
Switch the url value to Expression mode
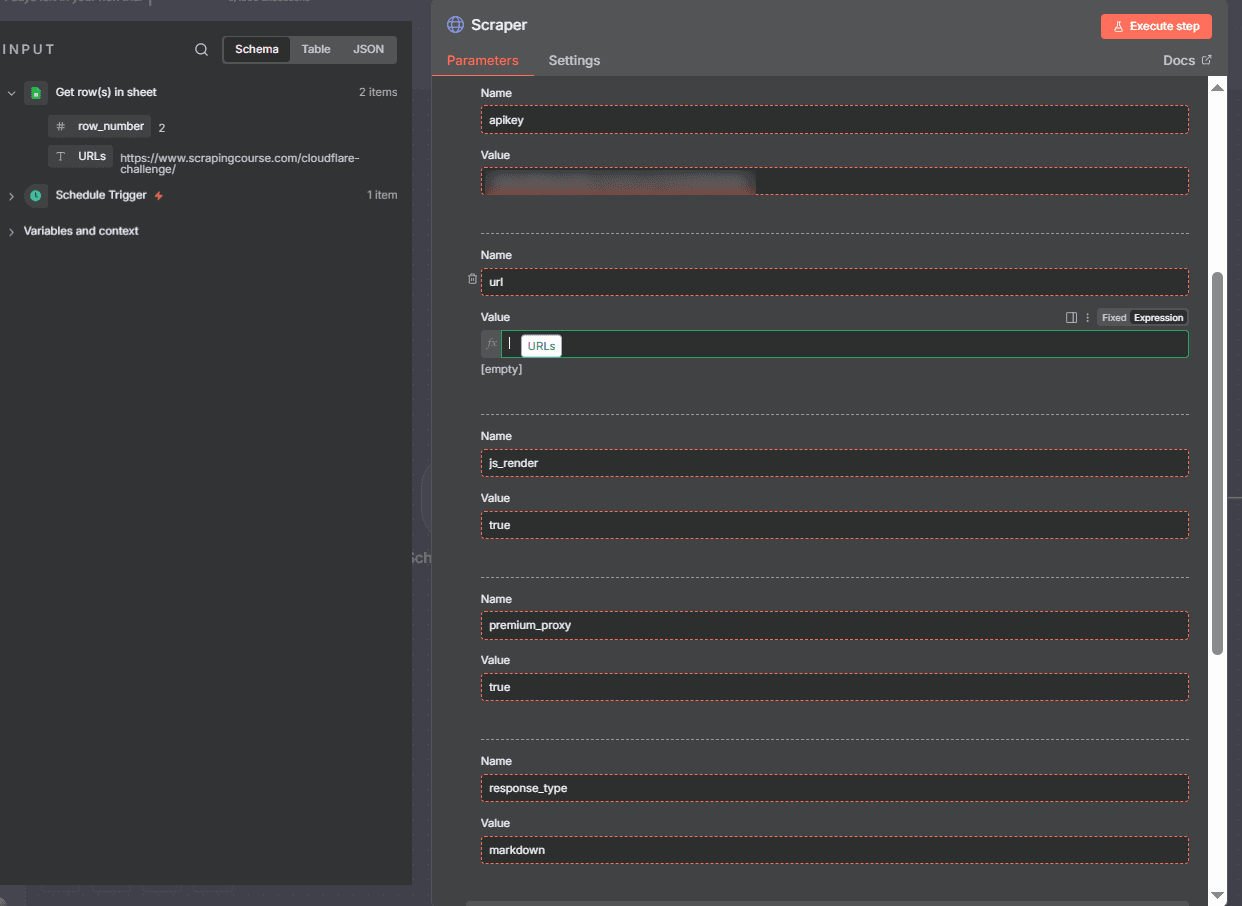[1158, 317]
